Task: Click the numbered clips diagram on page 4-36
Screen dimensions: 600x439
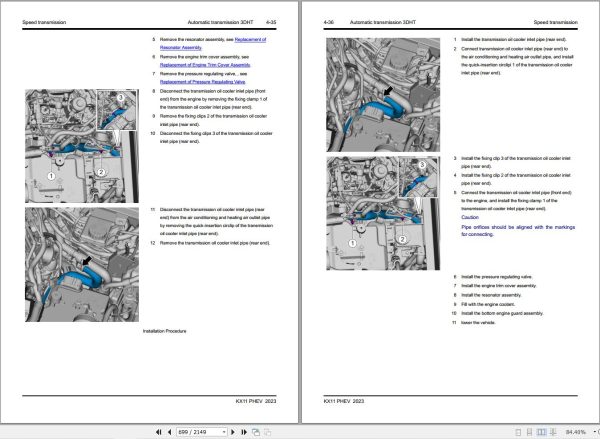Action: (383, 213)
